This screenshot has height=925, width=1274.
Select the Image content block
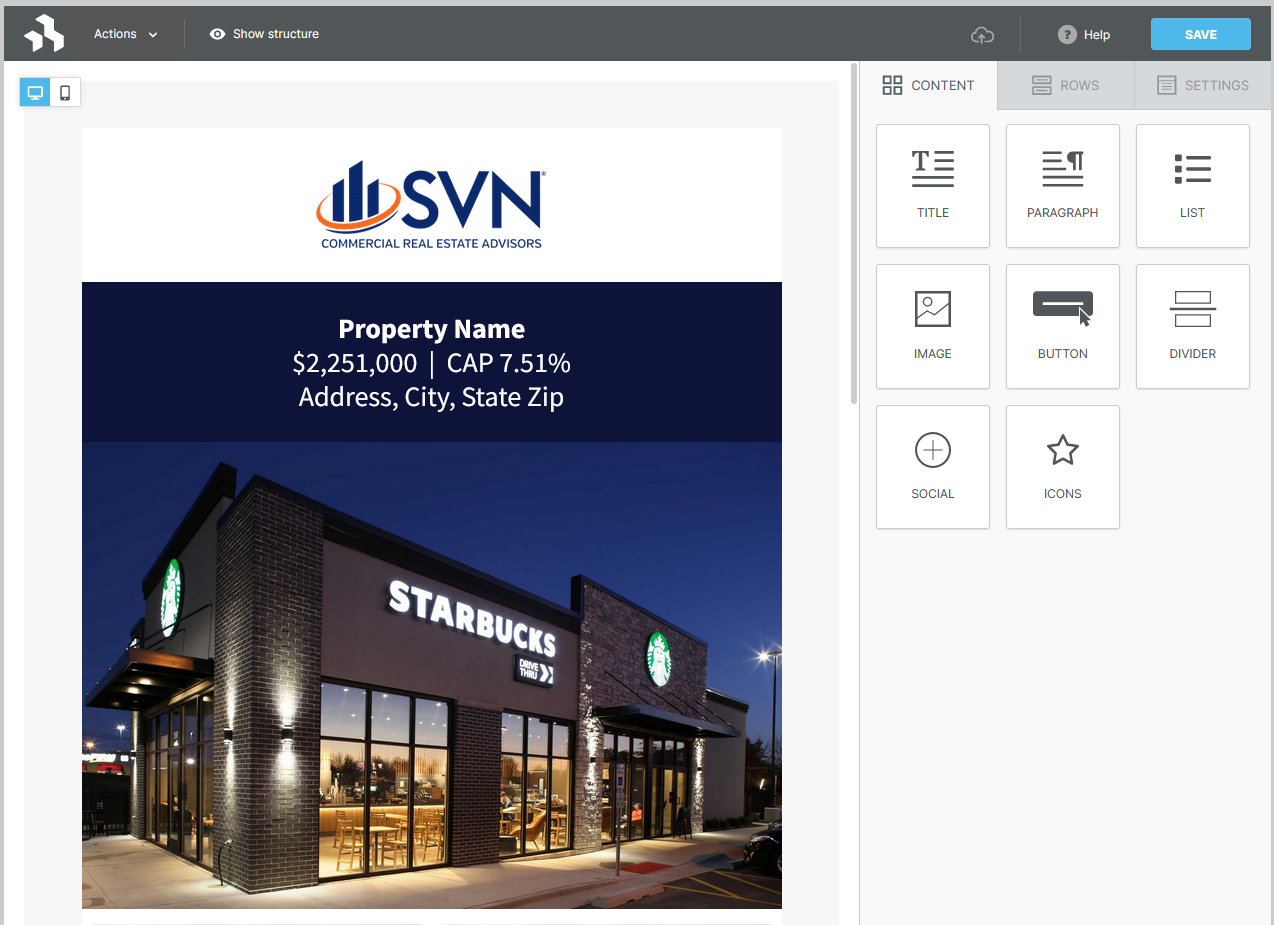933,326
